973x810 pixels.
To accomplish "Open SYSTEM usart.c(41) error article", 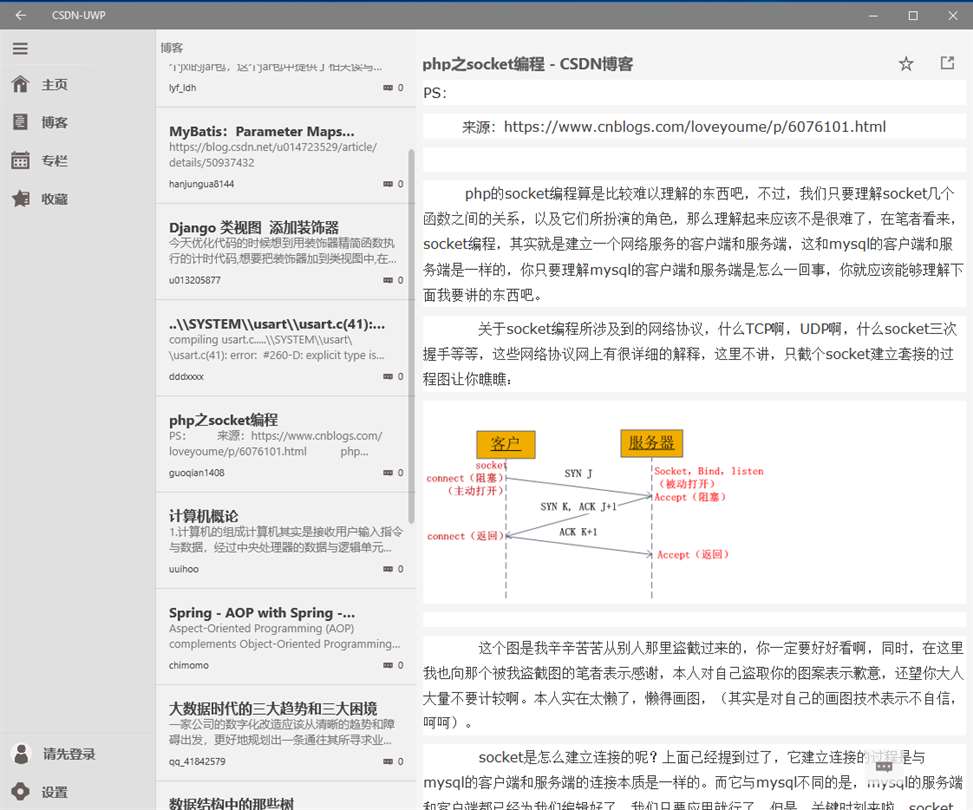I will pos(285,348).
